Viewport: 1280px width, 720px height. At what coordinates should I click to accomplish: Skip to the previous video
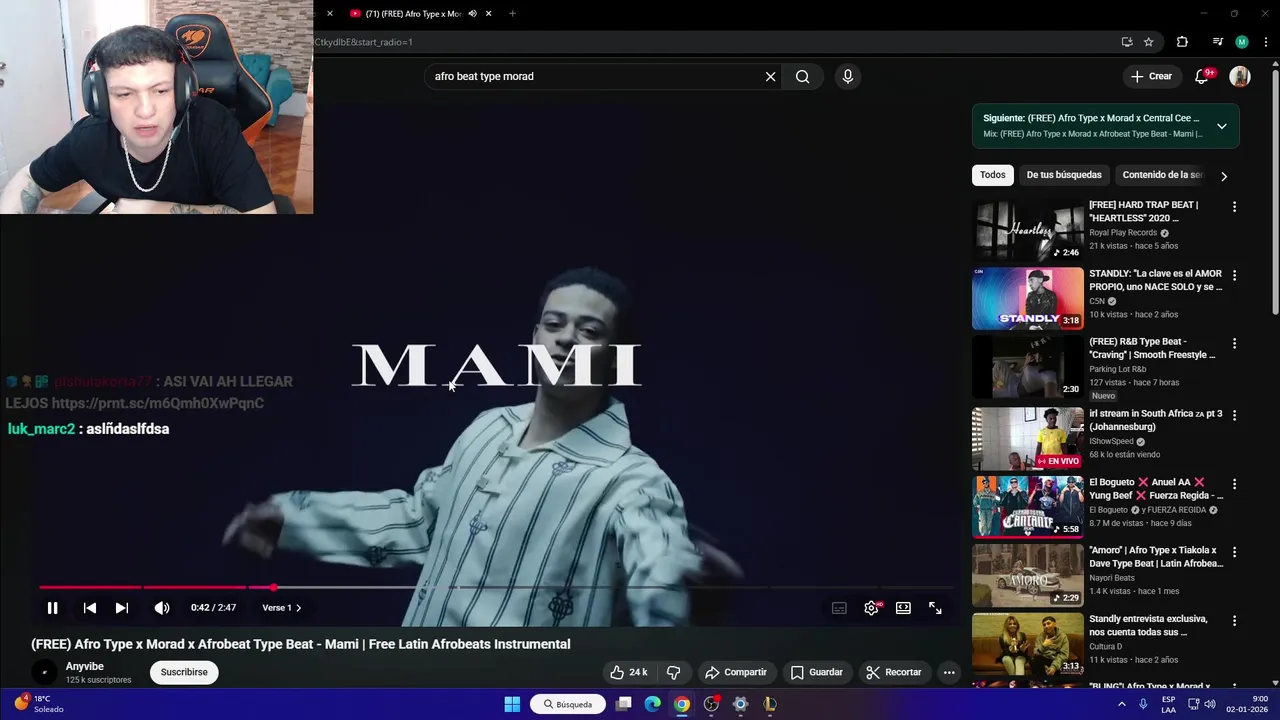click(90, 608)
